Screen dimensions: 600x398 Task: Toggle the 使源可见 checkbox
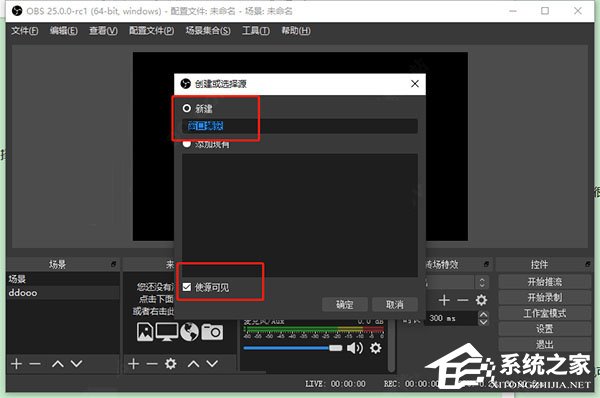coord(187,287)
